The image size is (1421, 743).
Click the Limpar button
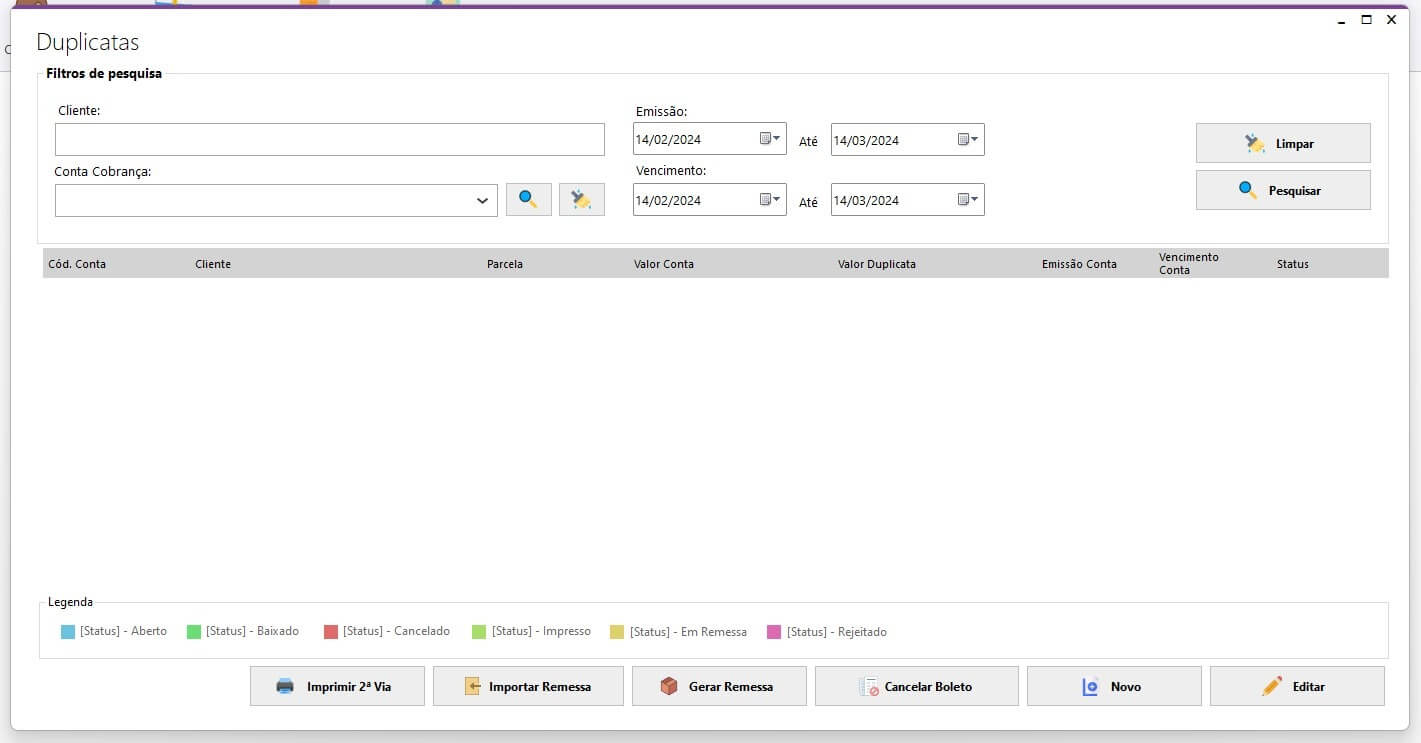(x=1283, y=143)
